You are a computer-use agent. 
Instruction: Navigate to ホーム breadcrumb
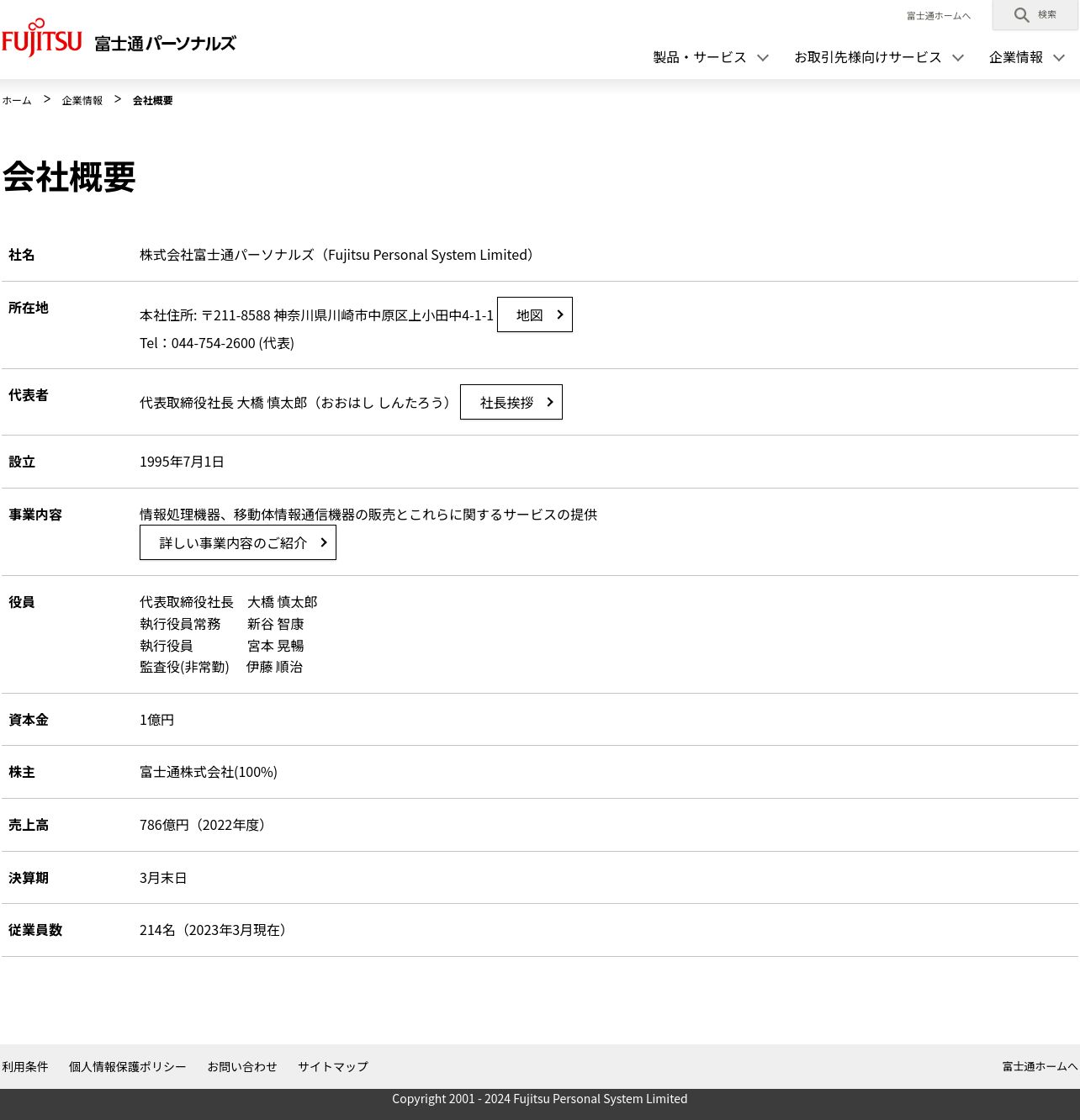[17, 100]
